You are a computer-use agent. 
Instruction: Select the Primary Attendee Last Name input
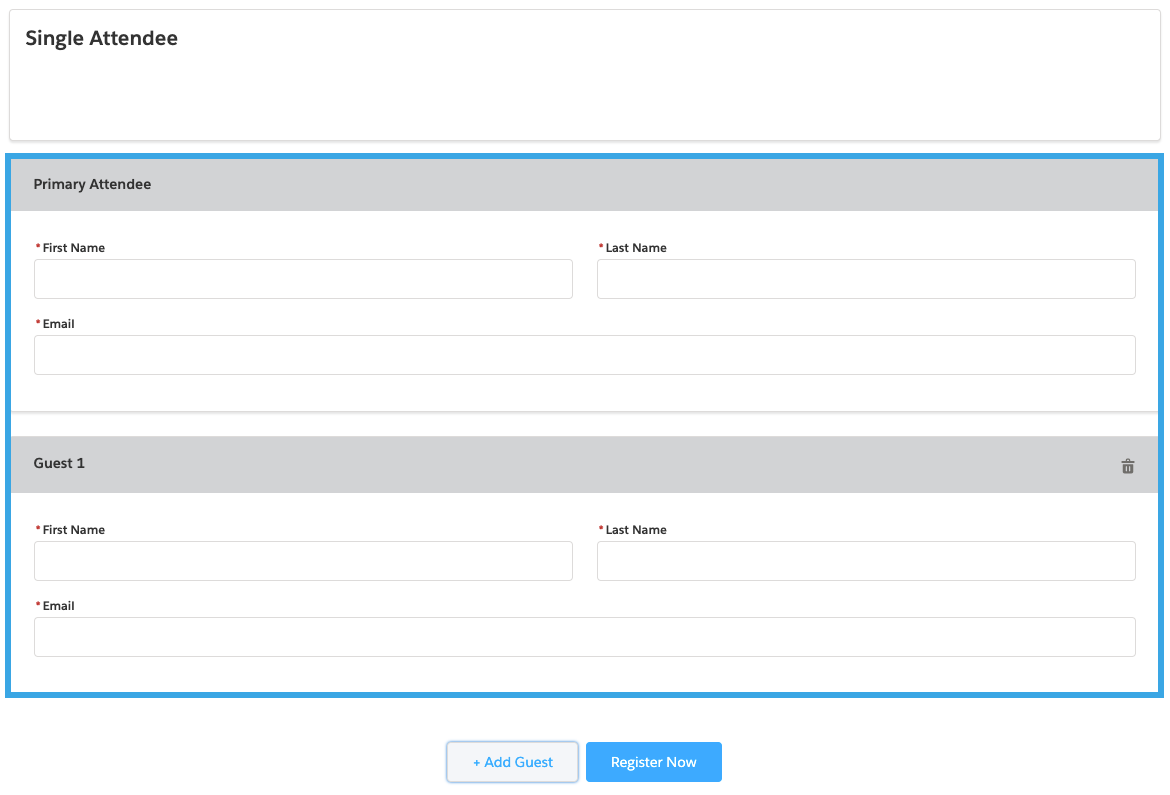(866, 279)
